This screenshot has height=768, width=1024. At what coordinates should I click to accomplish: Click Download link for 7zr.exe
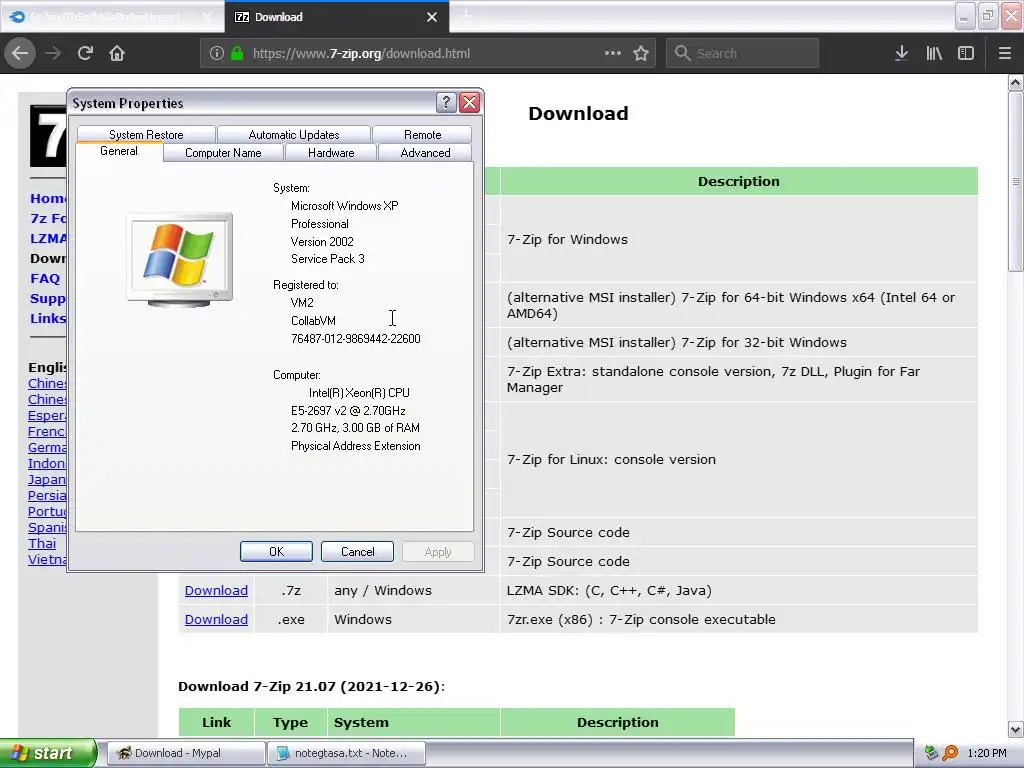tap(216, 619)
